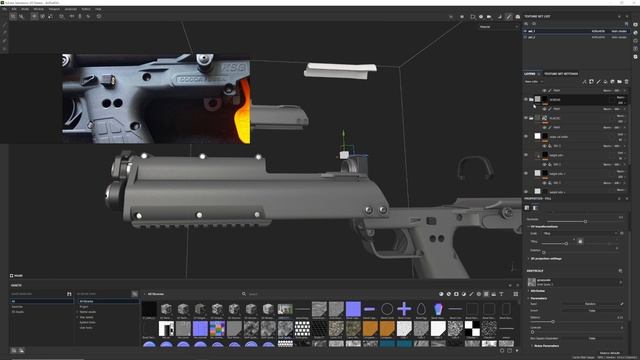Open the Scale tiling dropdown in Properties
The height and width of the screenshot is (360, 640).
click(x=580, y=233)
